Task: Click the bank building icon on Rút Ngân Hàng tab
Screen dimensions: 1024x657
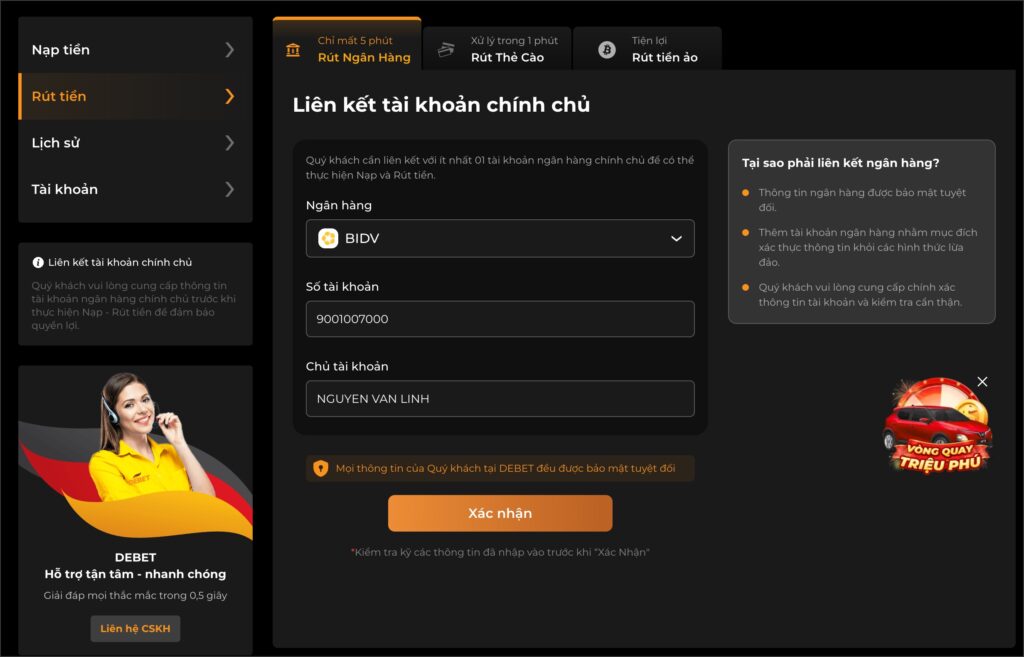Action: coord(293,50)
